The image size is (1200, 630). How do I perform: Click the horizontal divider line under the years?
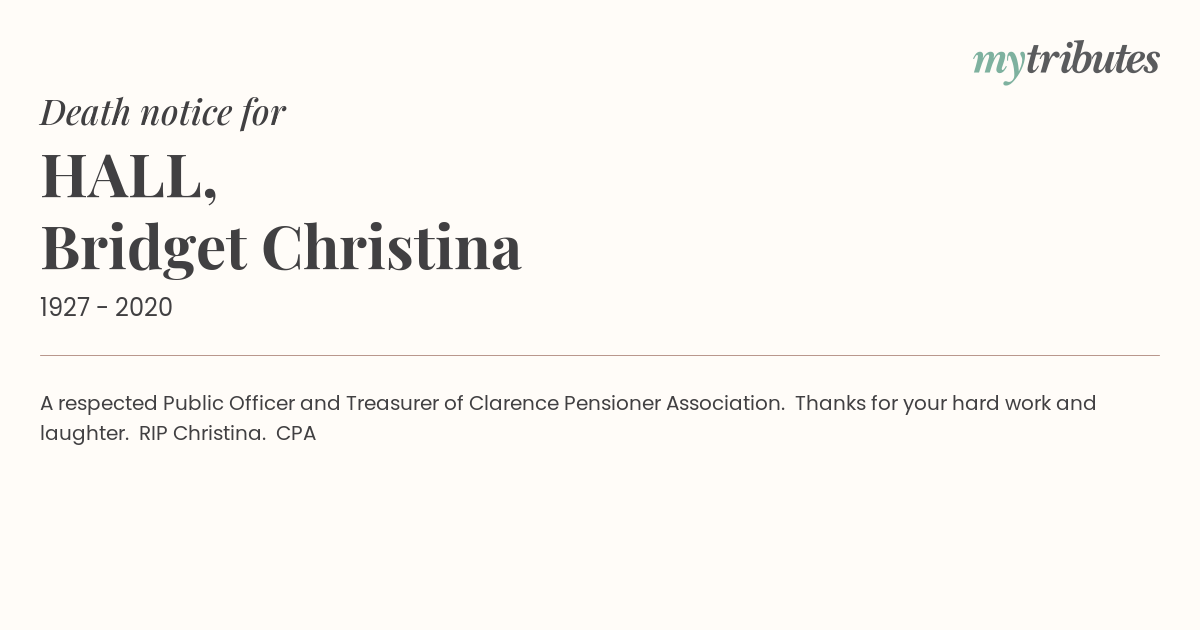(600, 355)
